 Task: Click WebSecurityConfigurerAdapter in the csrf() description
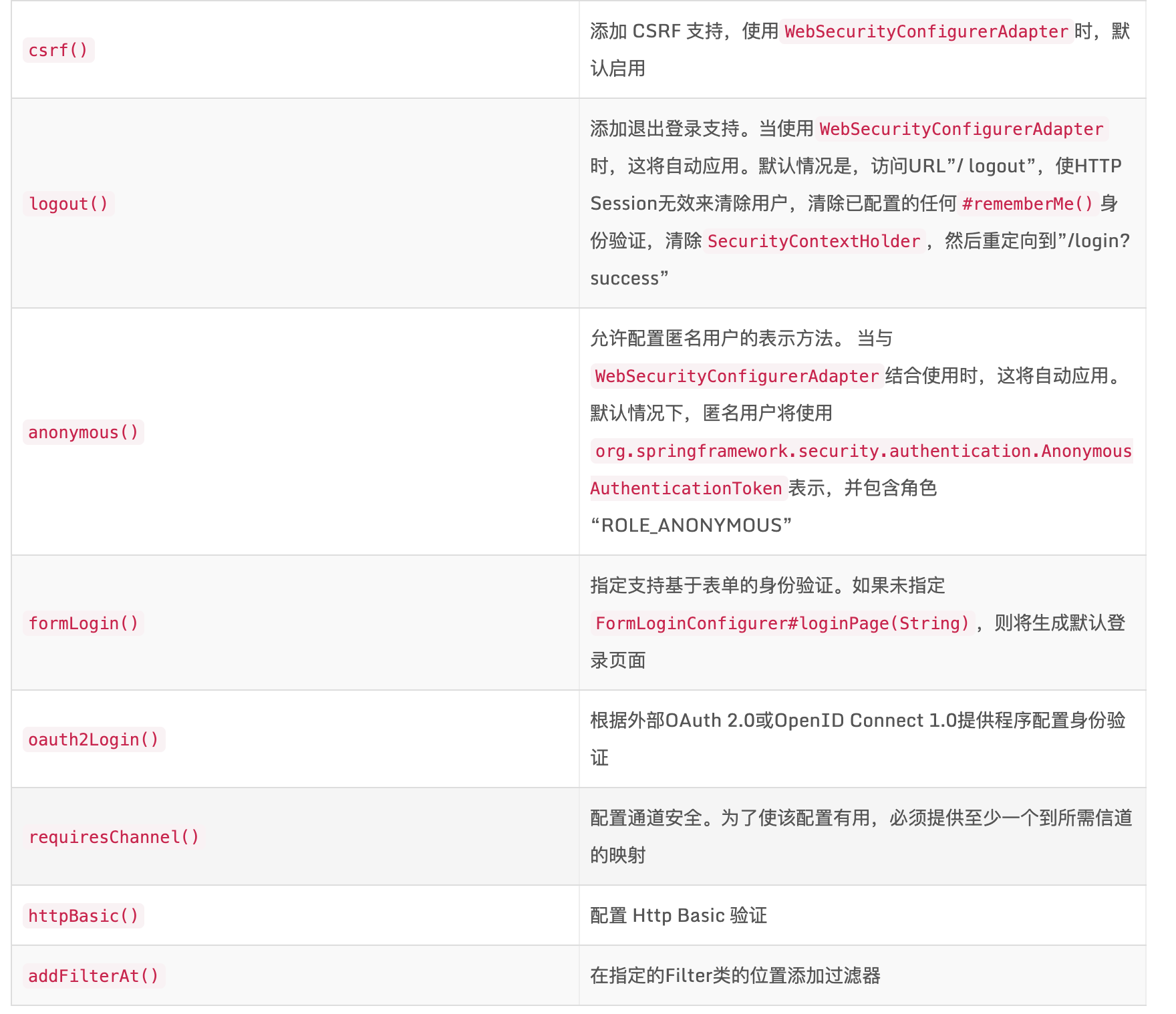(x=927, y=31)
